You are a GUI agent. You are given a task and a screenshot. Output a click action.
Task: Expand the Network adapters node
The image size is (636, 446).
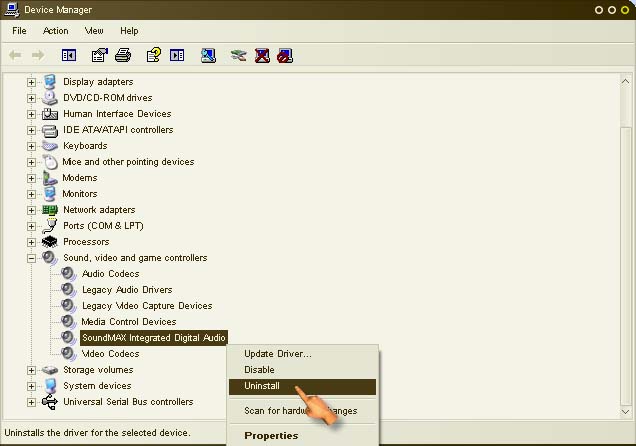tap(32, 210)
